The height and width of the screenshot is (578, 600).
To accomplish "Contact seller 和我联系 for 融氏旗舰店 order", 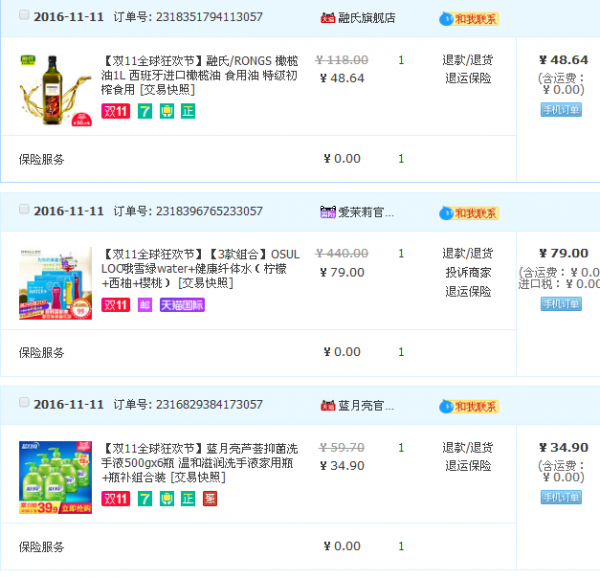I will coord(469,19).
